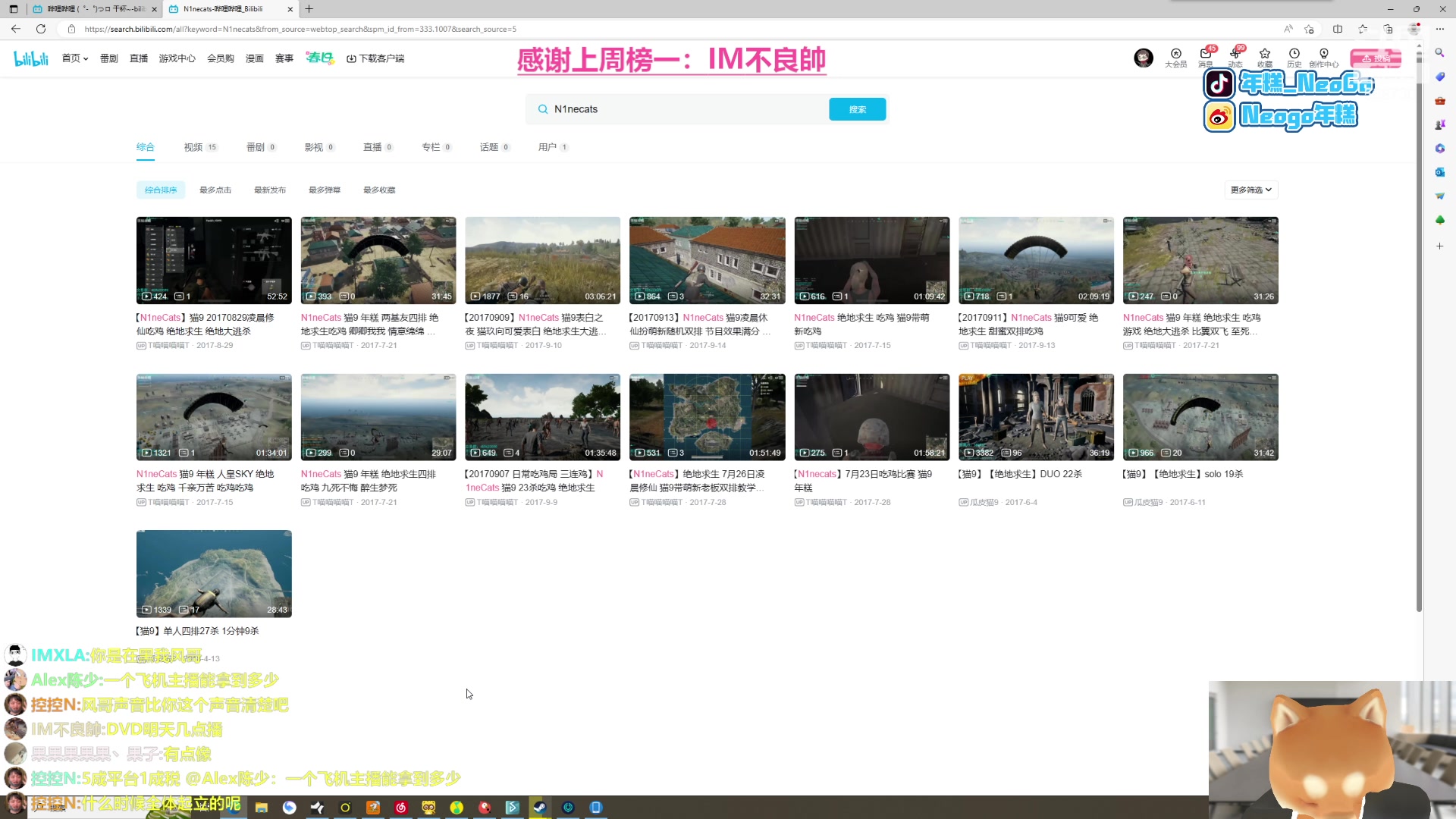1456x819 pixels.
Task: Click the 下载客户端 download link
Action: [x=375, y=58]
